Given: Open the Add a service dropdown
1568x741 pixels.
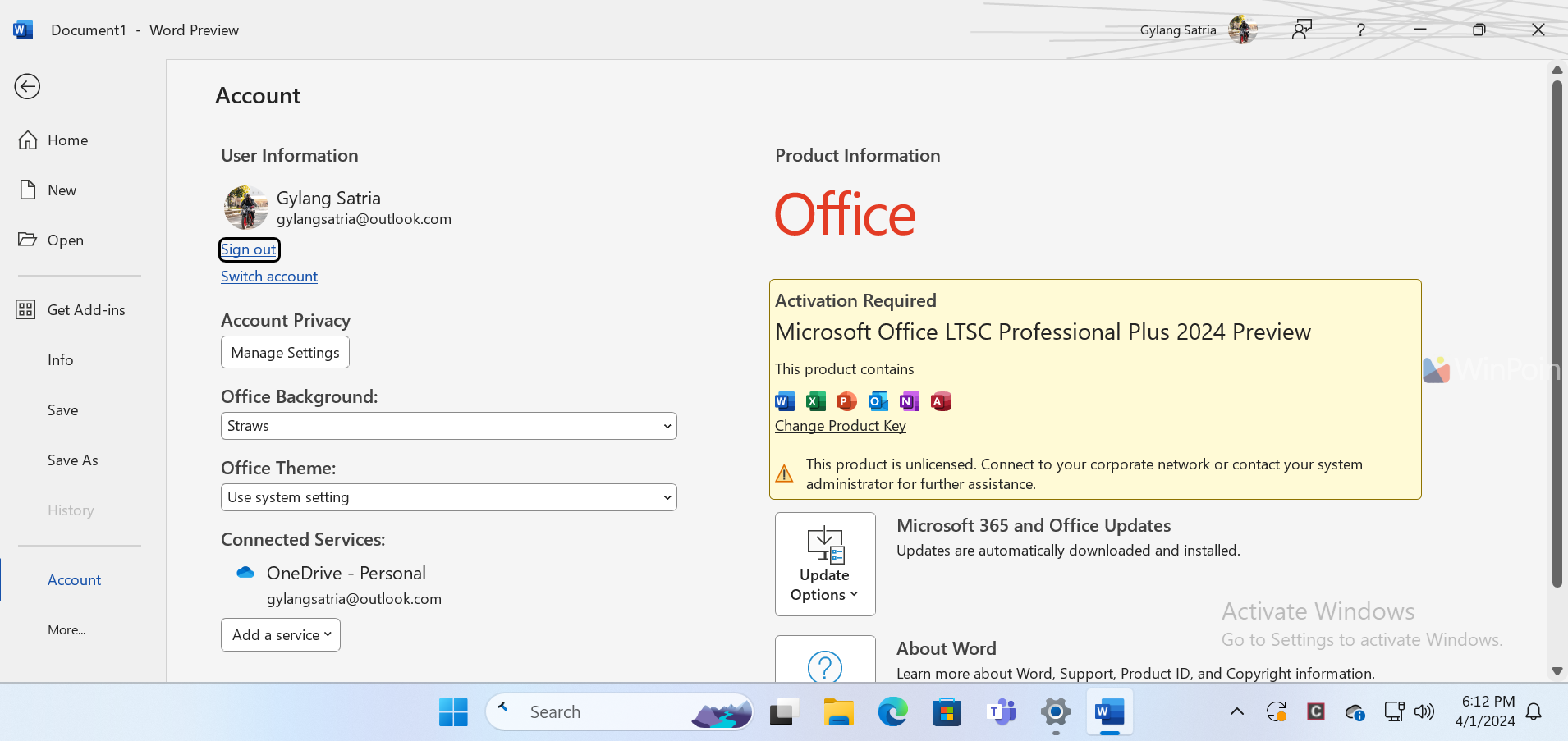Looking at the screenshot, I should 281,635.
